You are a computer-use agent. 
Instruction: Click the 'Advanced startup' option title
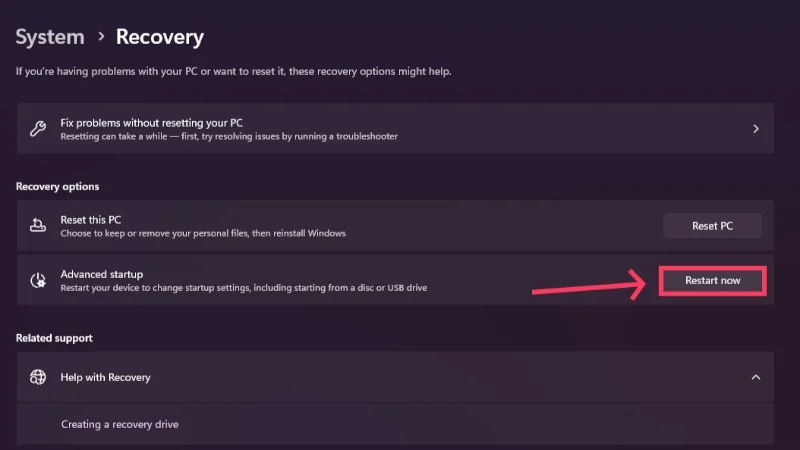pos(102,274)
